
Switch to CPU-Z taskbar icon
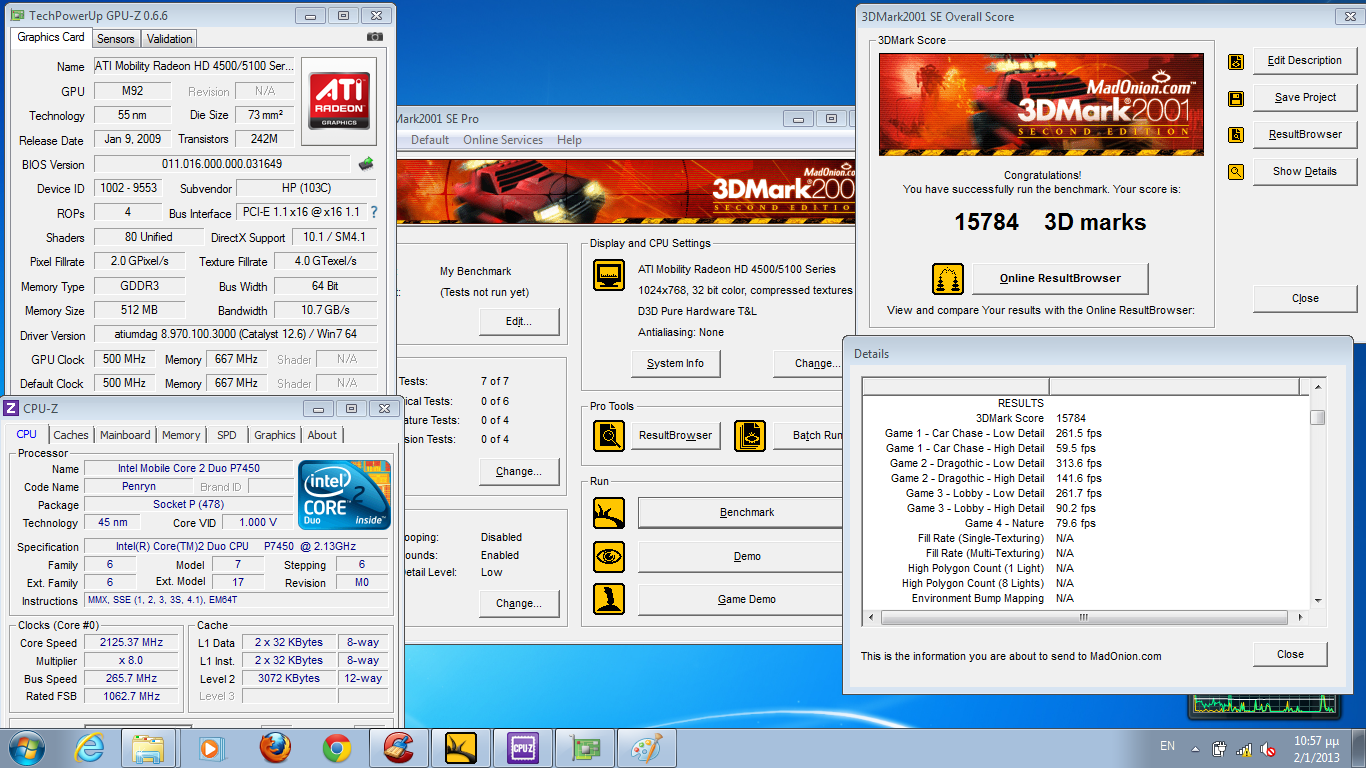pos(523,748)
